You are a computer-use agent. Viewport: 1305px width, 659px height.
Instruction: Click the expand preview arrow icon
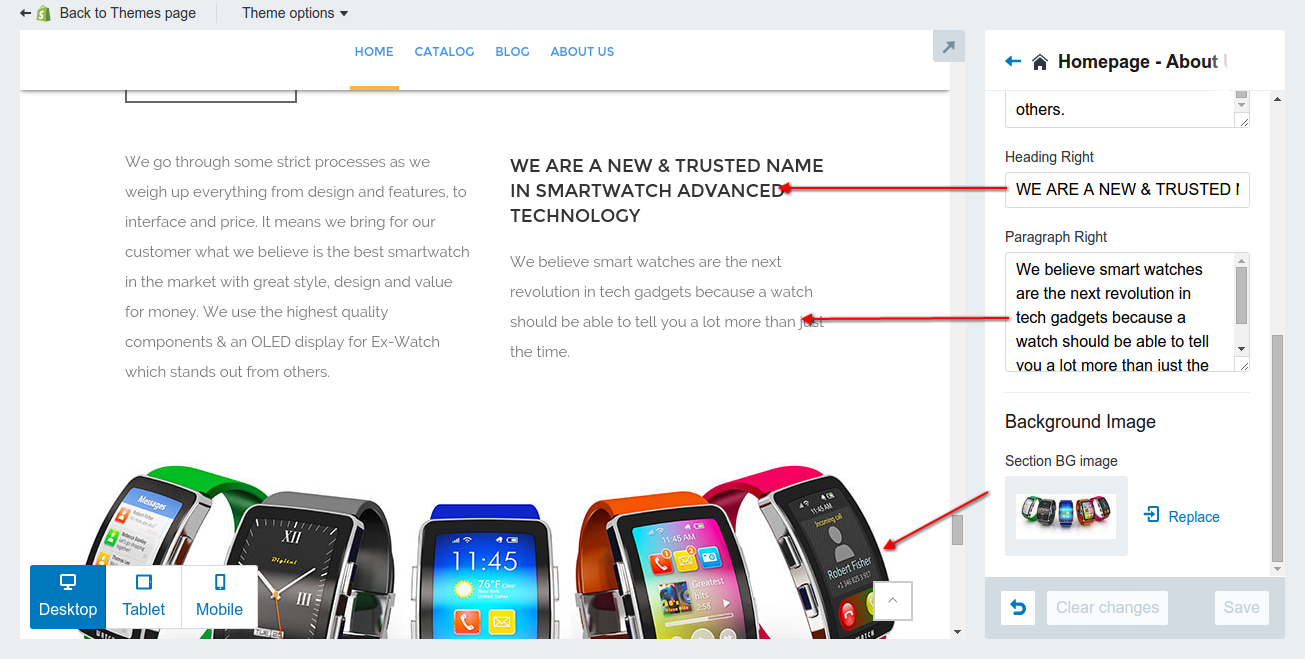point(949,46)
